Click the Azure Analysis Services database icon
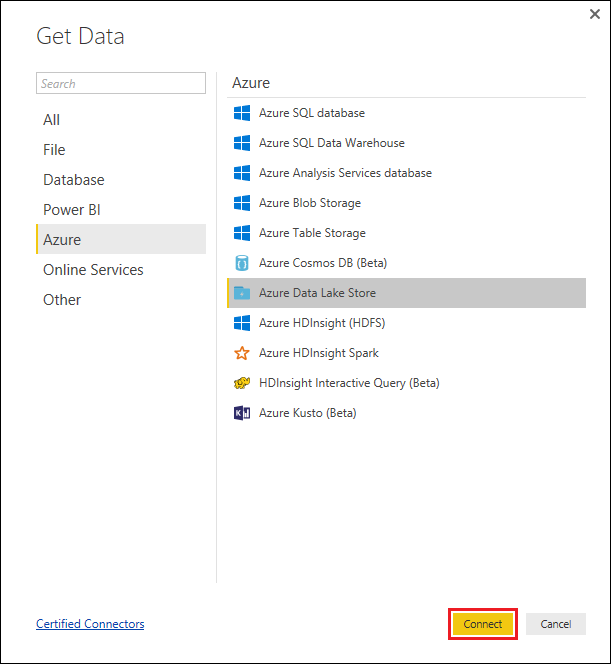Screen dimensions: 611x664 point(242,173)
